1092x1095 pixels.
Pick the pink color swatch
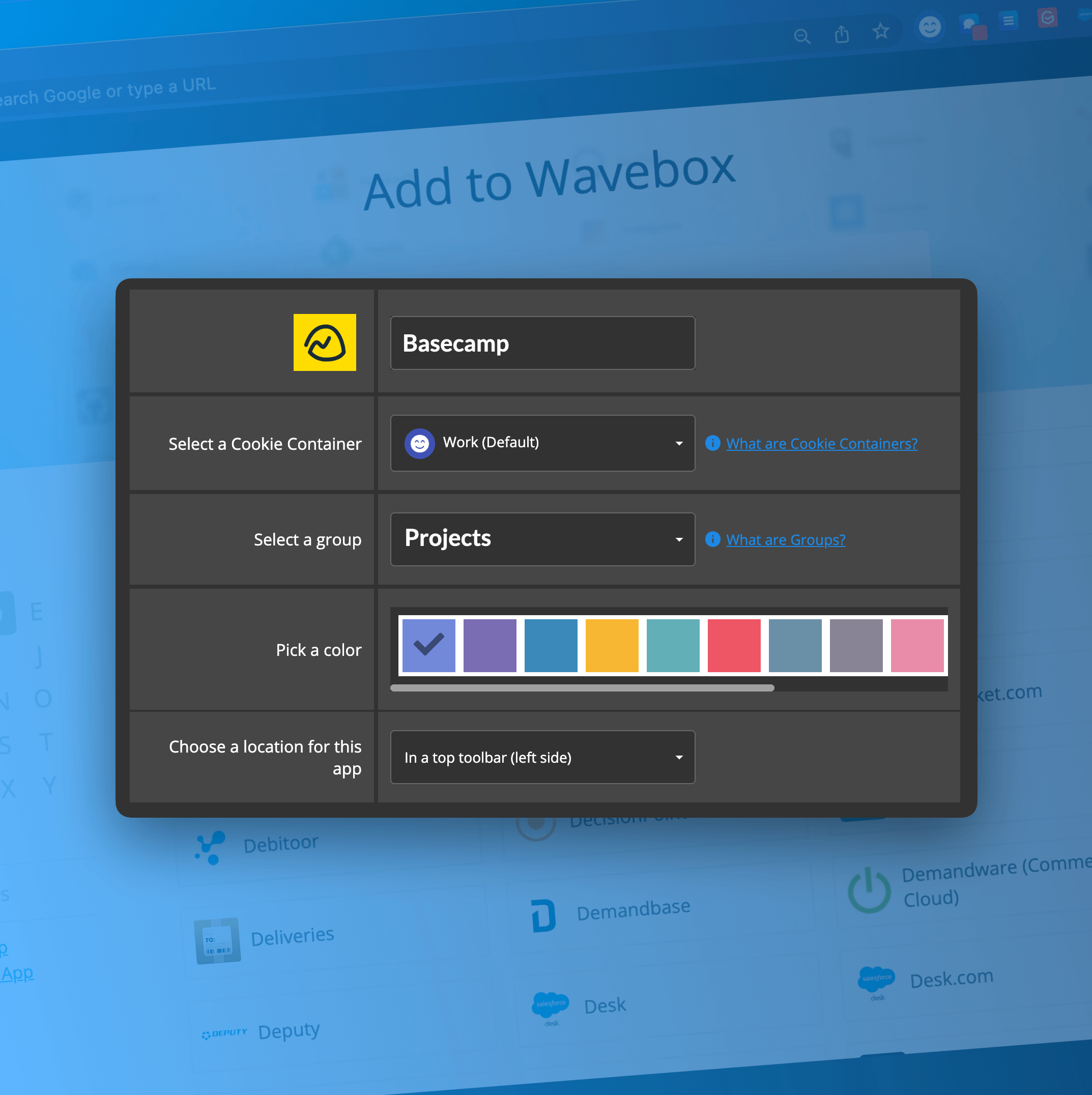click(917, 645)
